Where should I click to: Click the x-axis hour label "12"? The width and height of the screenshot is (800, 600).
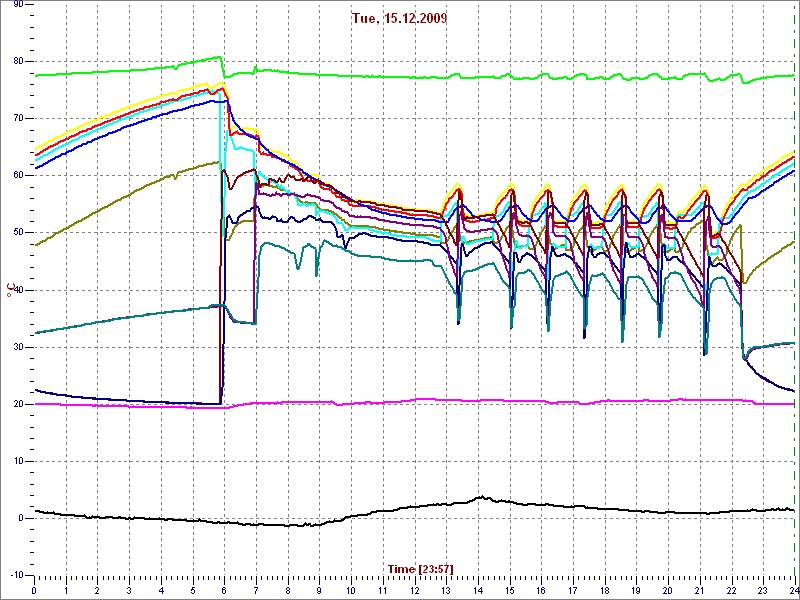[414, 592]
